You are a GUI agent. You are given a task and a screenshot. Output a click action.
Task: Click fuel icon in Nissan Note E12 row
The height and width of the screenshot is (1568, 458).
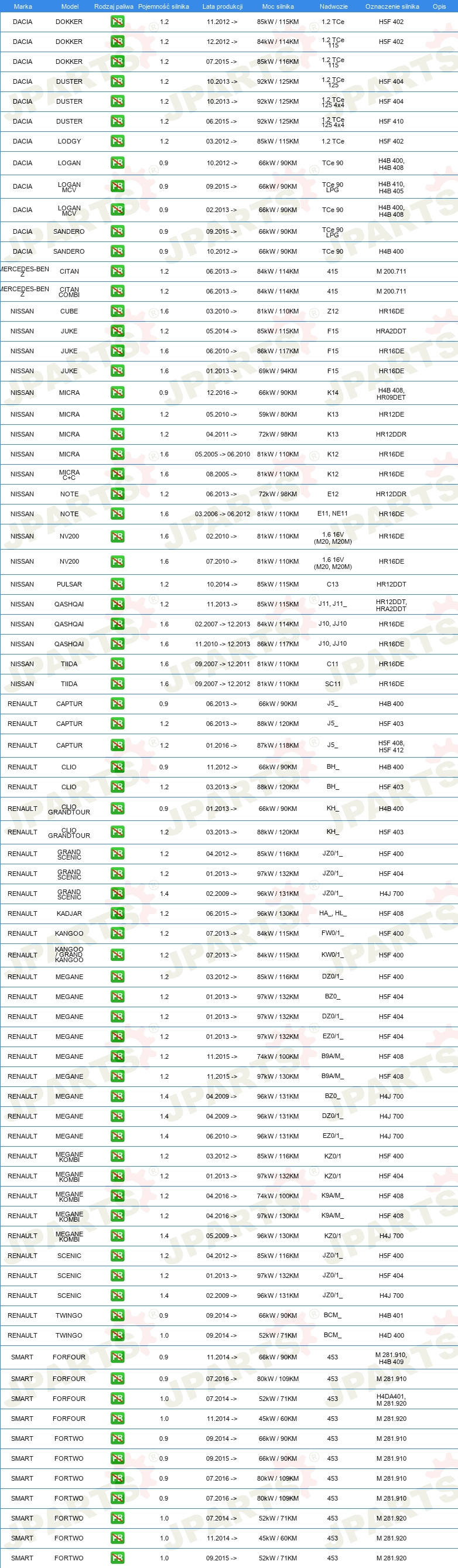117,493
